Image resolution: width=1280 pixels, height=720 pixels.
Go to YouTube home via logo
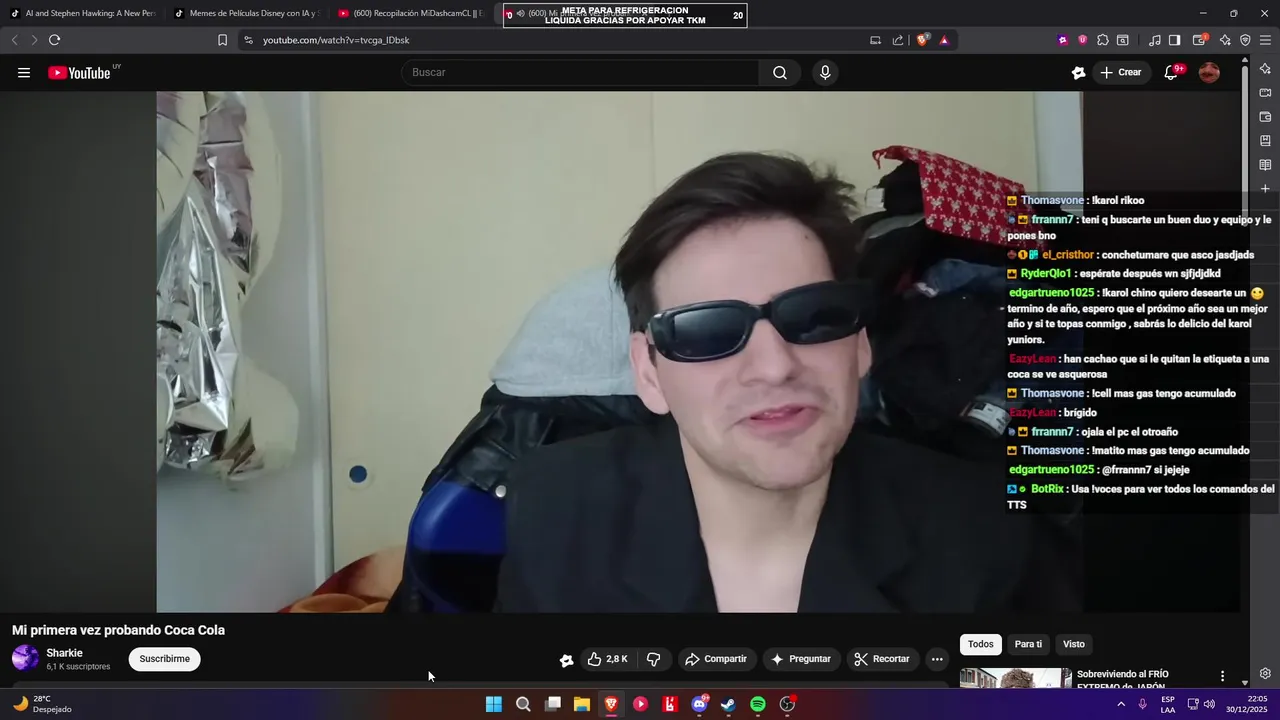point(79,72)
